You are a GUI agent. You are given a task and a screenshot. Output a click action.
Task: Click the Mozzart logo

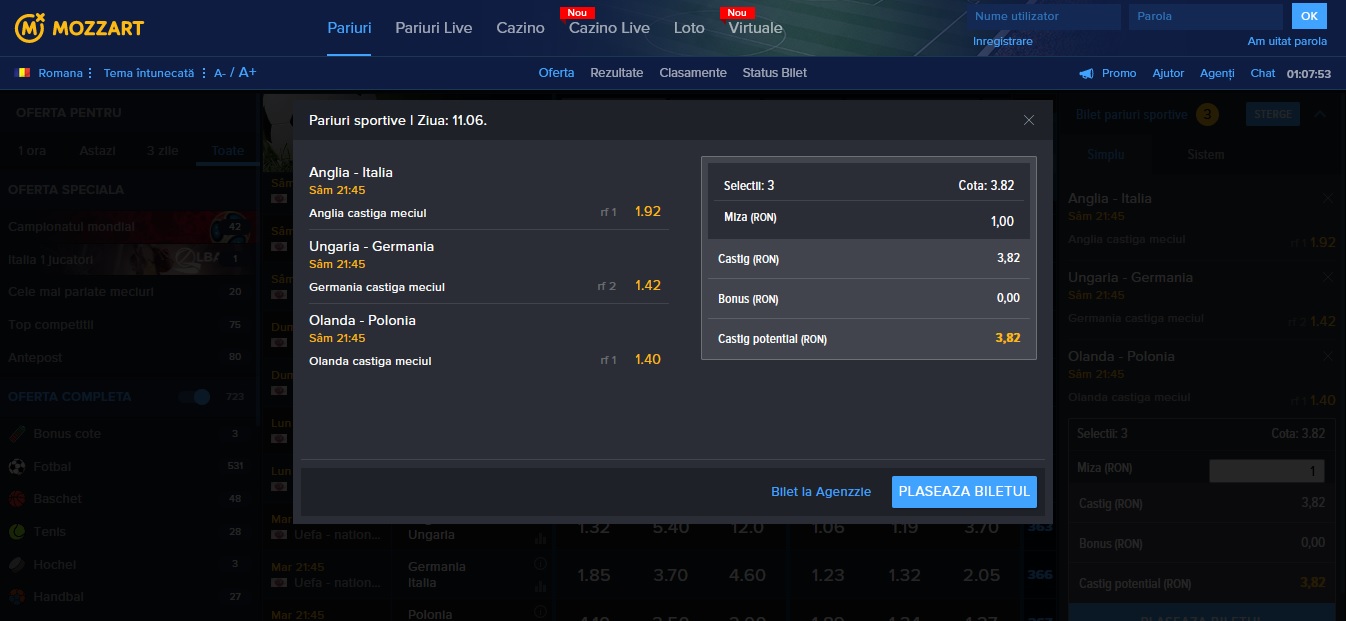79,28
